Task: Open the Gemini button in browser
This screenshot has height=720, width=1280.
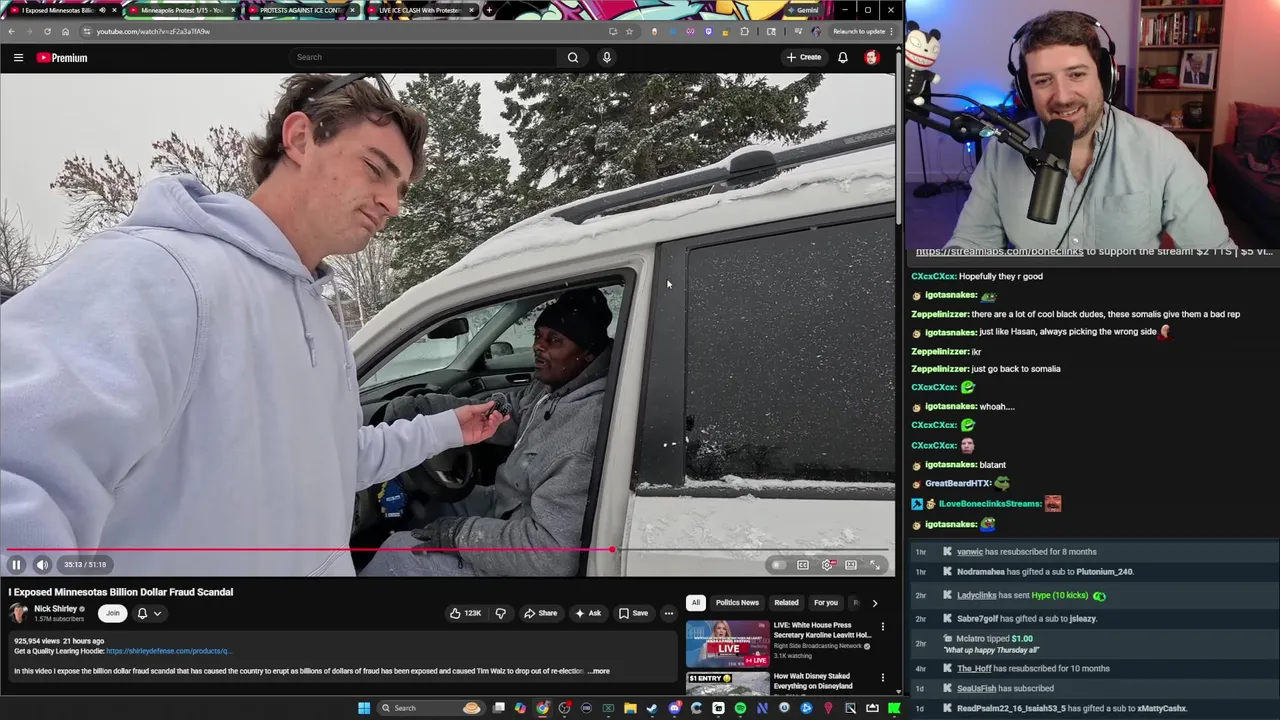Action: [x=802, y=10]
